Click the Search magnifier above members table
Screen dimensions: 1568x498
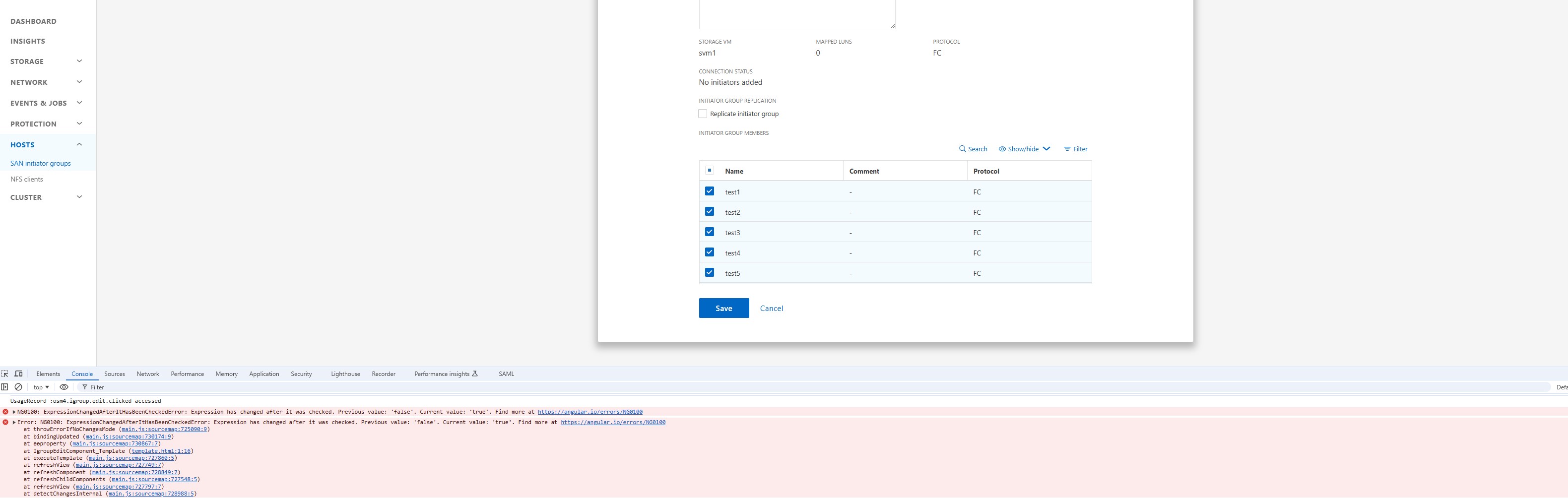tap(962, 149)
